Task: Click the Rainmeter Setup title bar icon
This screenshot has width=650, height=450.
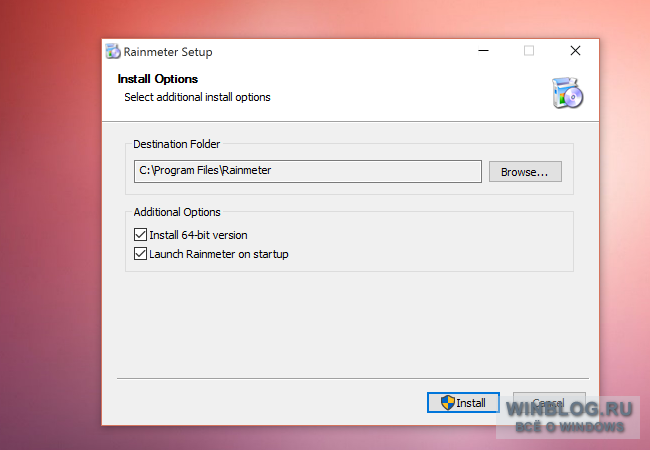Action: click(113, 51)
